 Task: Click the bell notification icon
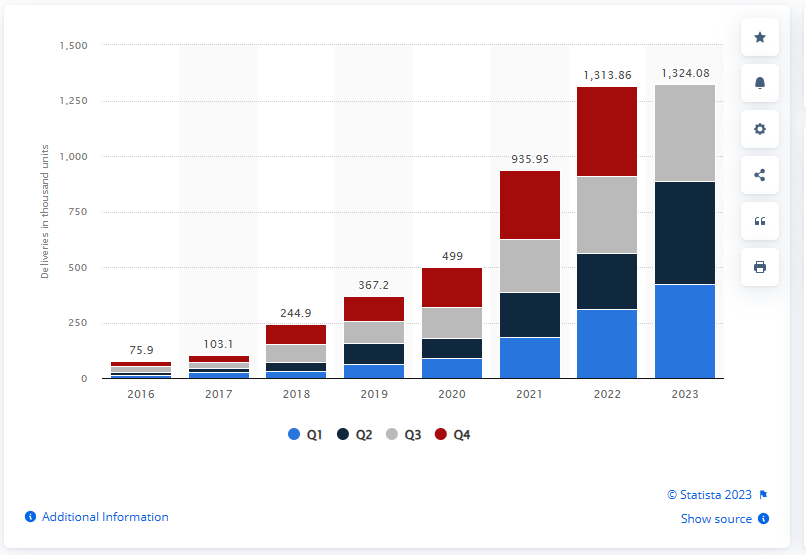[x=760, y=83]
